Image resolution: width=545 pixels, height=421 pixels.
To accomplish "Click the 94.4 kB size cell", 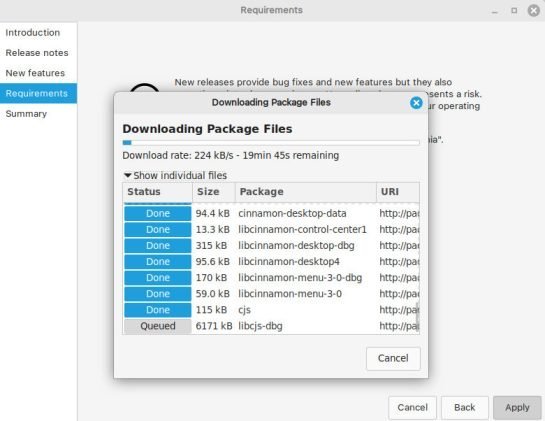I will [213, 213].
